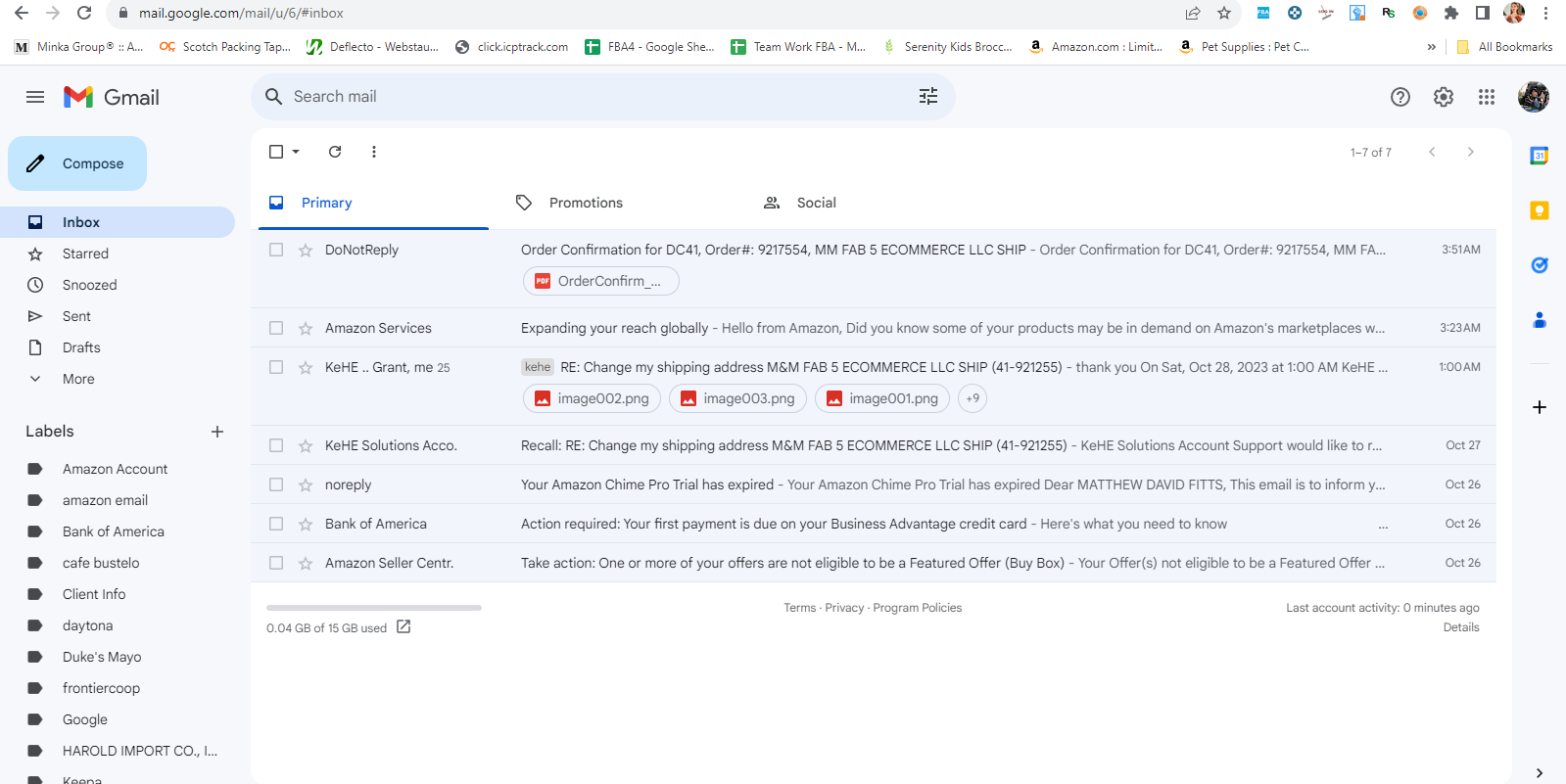Screen dimensions: 1566x784
Task: Open Google Tasks side panel
Action: (x=1540, y=265)
